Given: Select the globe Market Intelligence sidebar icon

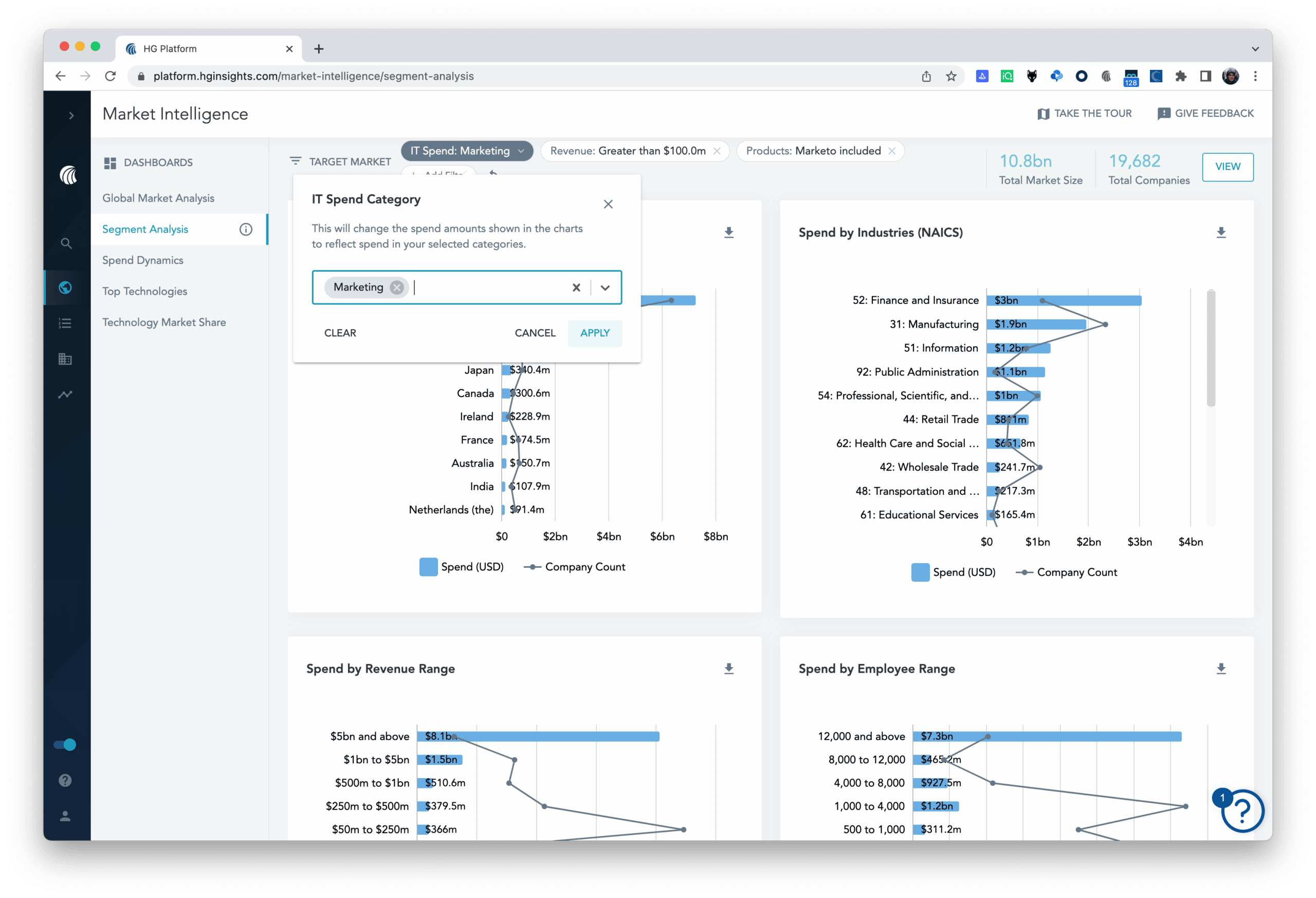Looking at the screenshot, I should 66,287.
